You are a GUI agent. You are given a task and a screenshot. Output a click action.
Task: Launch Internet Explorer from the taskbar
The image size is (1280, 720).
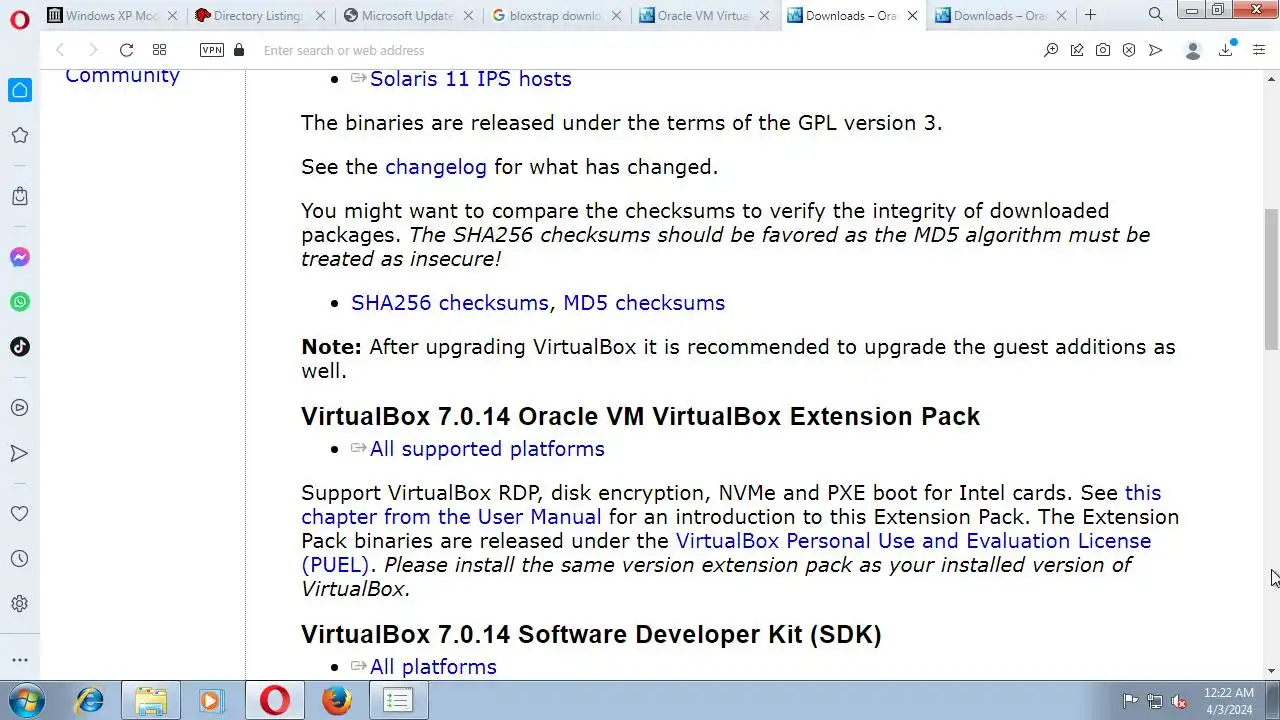(90, 701)
